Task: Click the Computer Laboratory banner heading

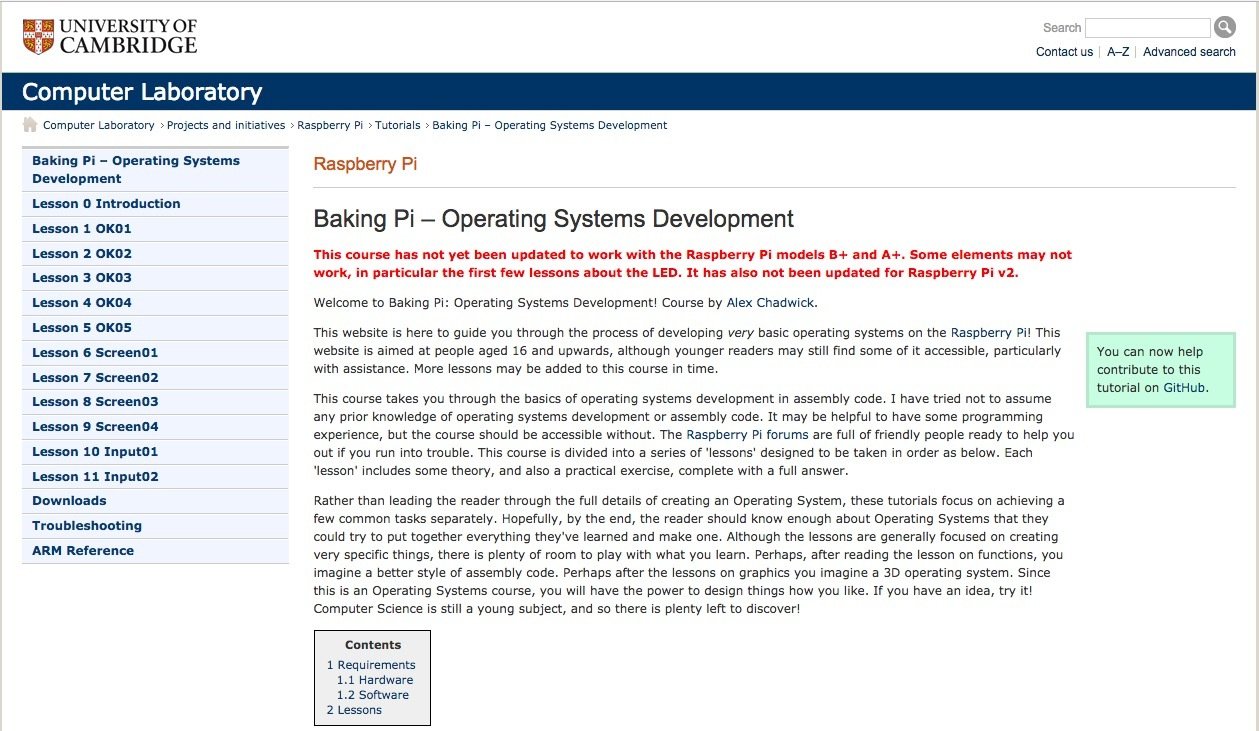Action: [x=142, y=92]
